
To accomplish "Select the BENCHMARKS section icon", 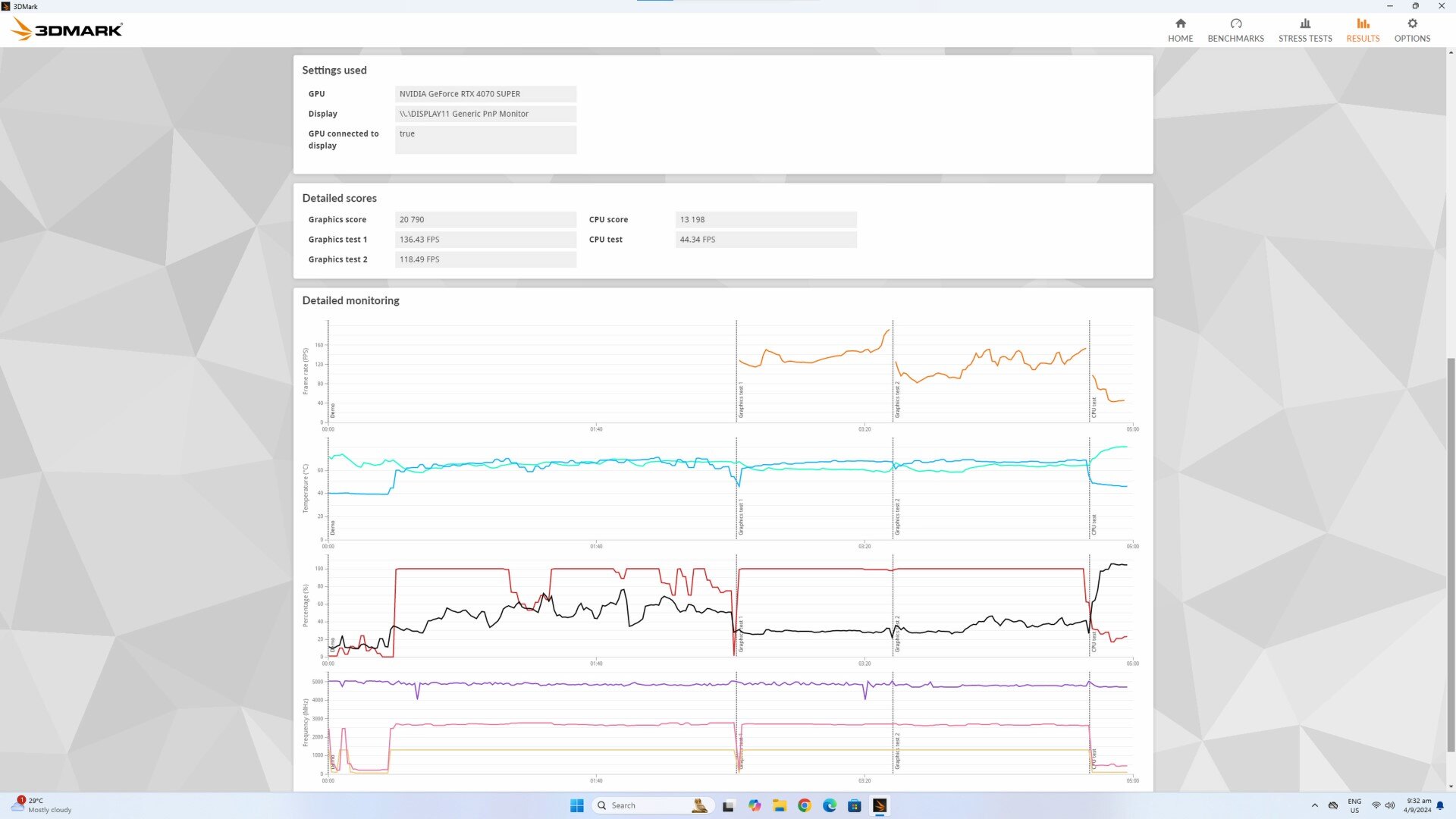I will click(x=1235, y=23).
